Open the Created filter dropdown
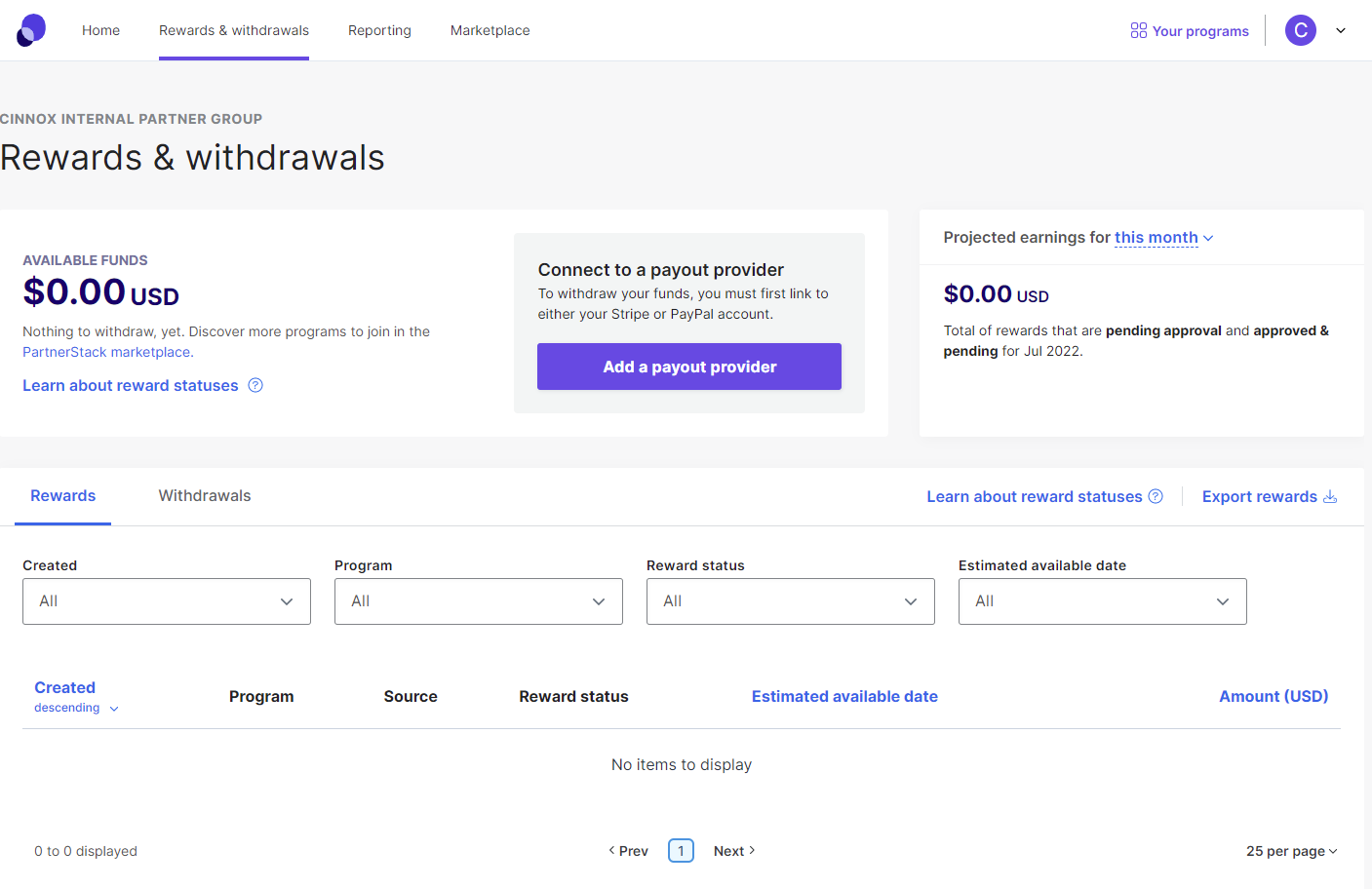1372x889 pixels. pyautogui.click(x=167, y=601)
